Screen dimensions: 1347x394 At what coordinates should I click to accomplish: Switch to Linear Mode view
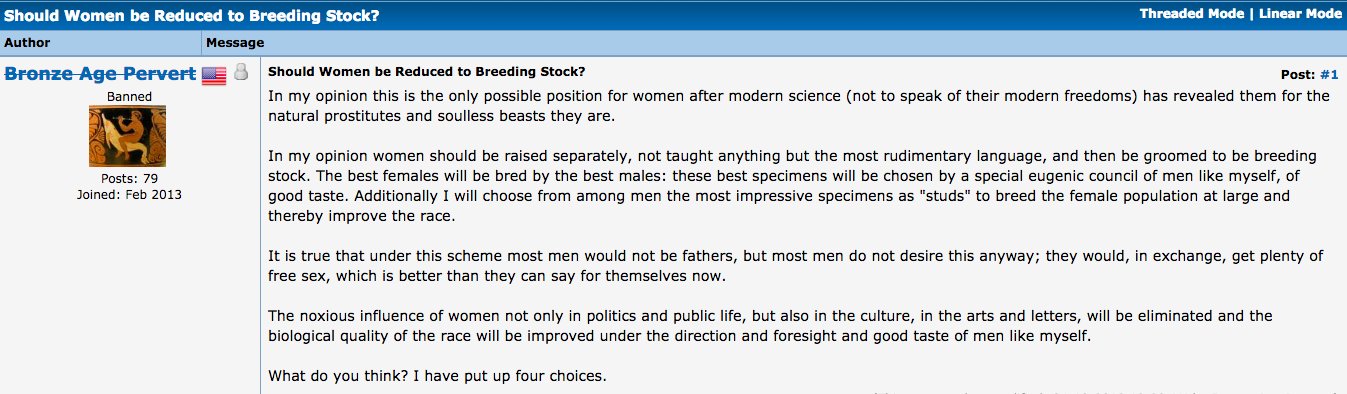[x=1300, y=14]
